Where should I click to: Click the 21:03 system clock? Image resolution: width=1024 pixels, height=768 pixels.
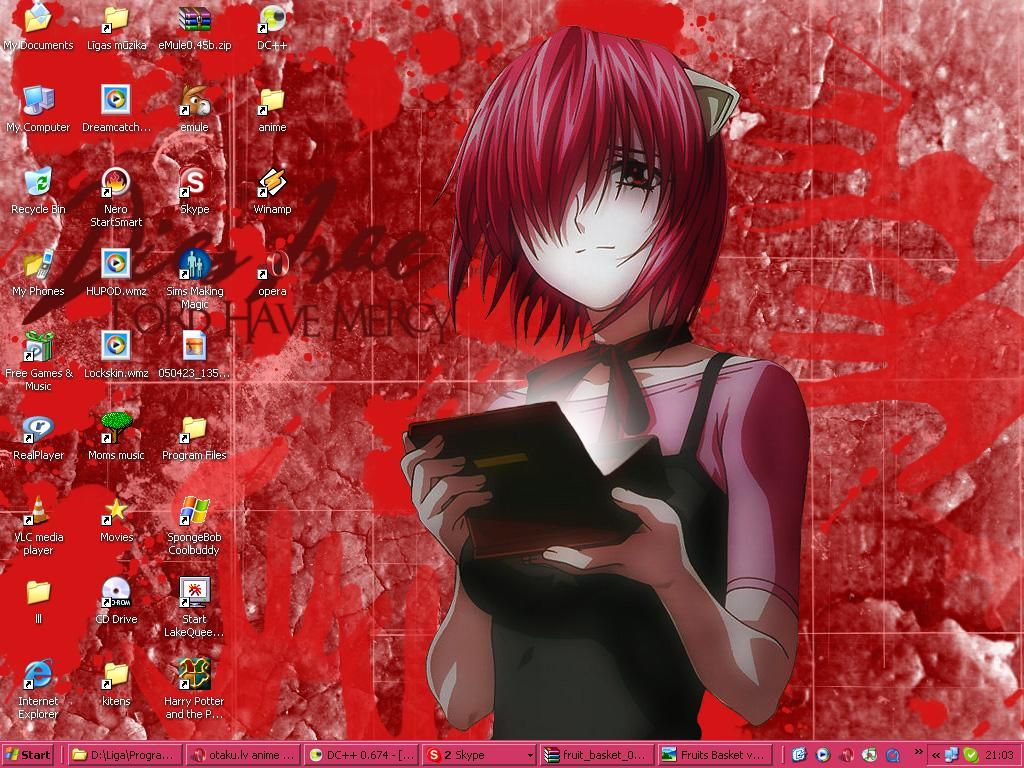tap(999, 755)
